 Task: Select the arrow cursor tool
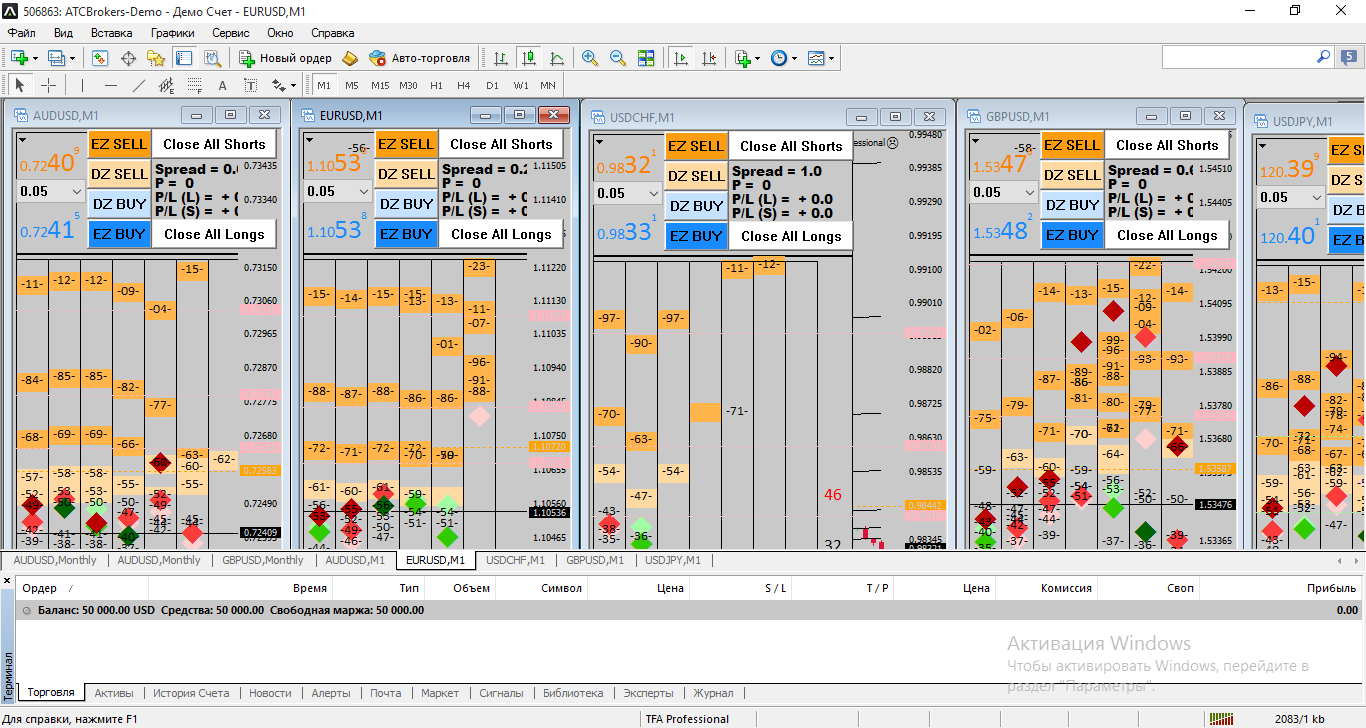20,85
